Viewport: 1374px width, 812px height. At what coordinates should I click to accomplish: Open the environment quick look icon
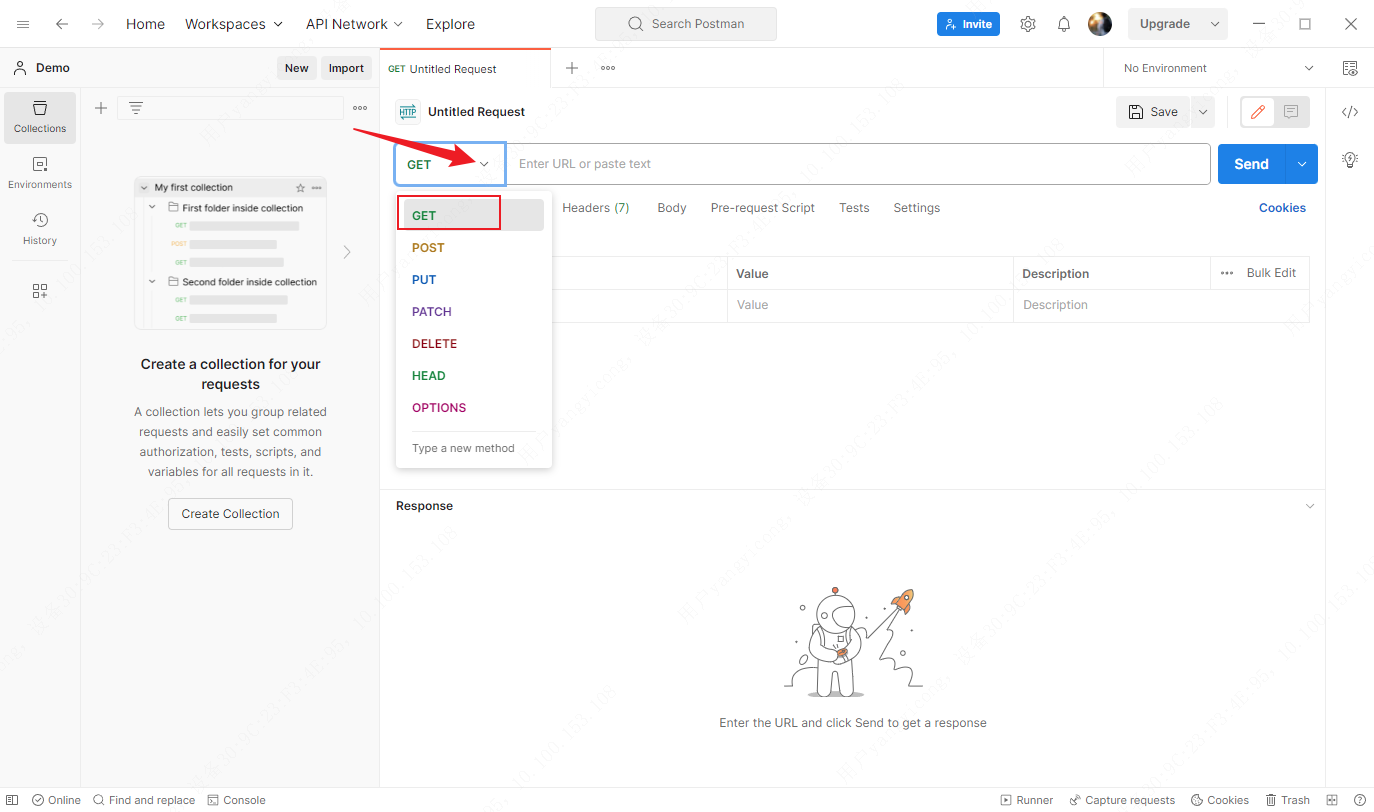coord(1350,68)
